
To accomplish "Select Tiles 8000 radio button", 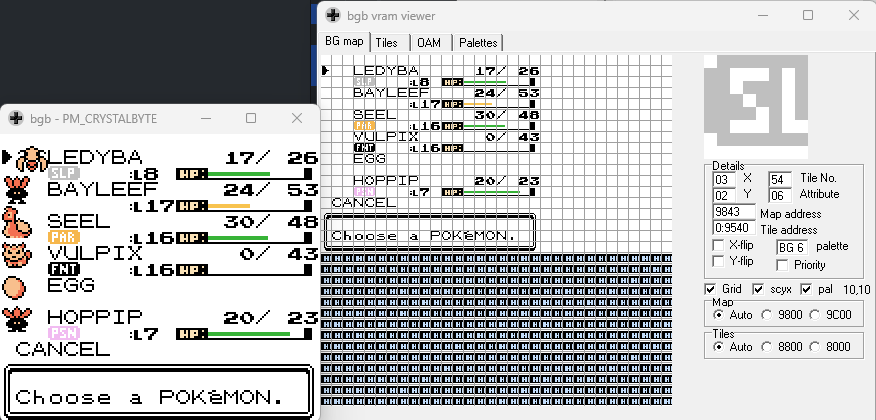I will point(815,347).
